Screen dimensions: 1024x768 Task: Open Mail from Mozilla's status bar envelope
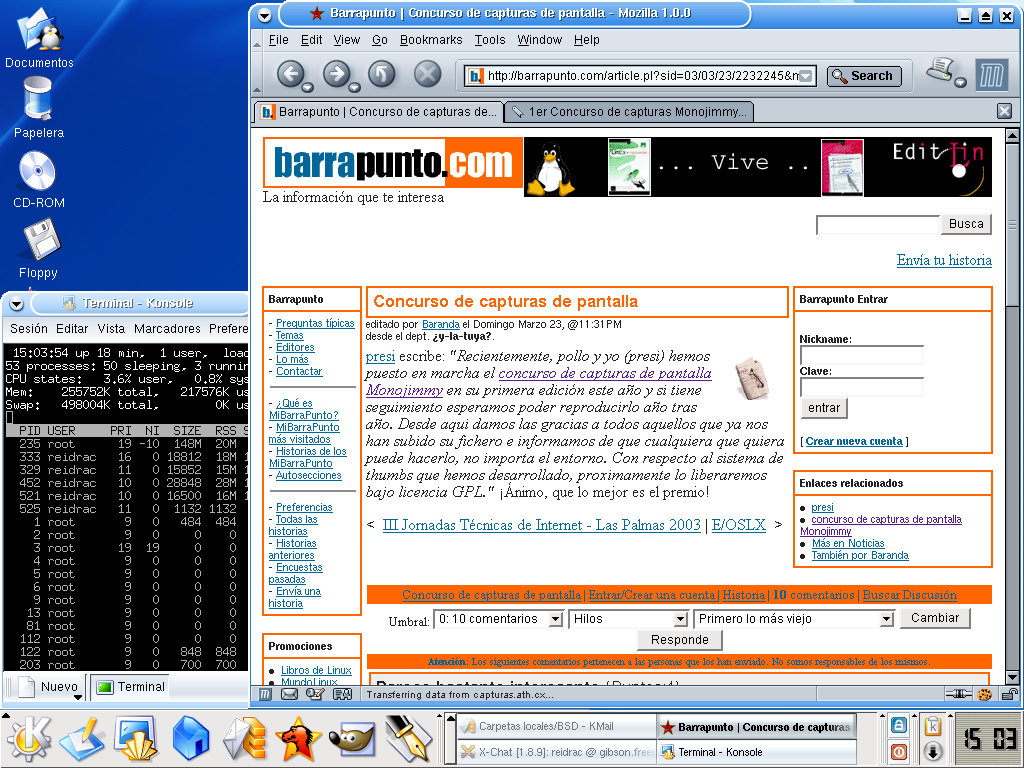click(x=289, y=694)
